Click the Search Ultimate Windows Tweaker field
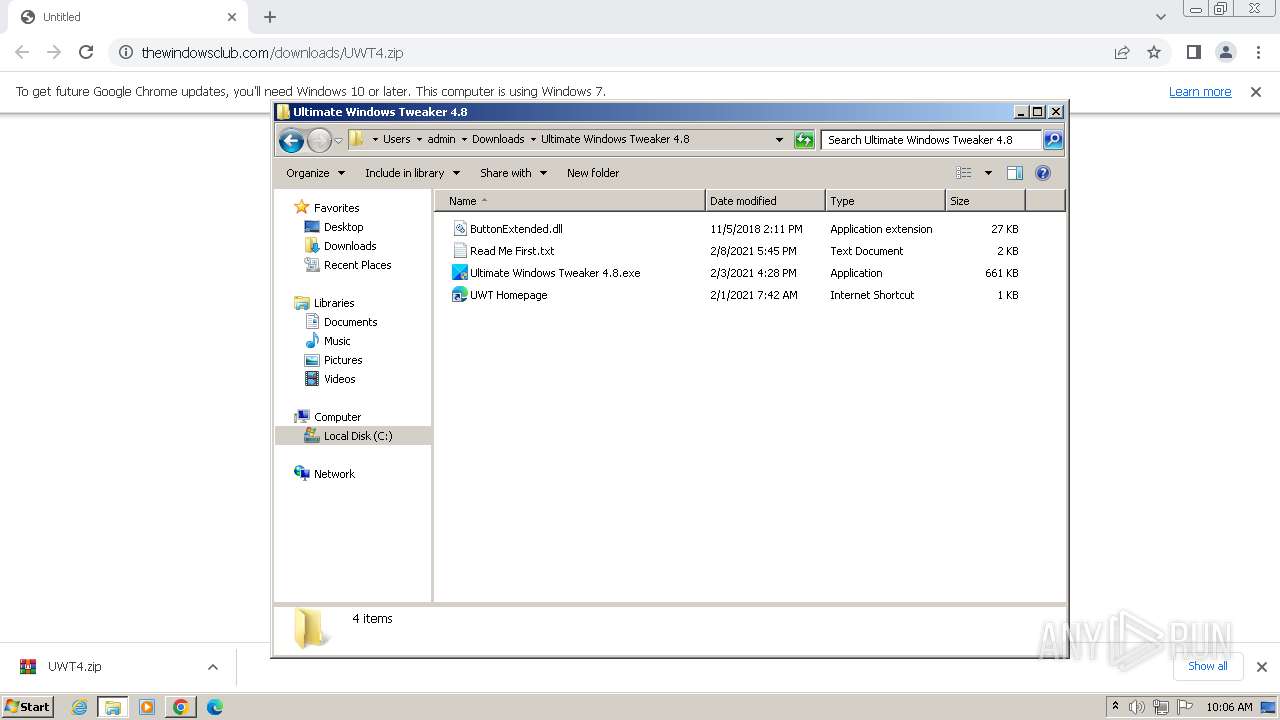This screenshot has height=720, width=1280. tap(931, 140)
